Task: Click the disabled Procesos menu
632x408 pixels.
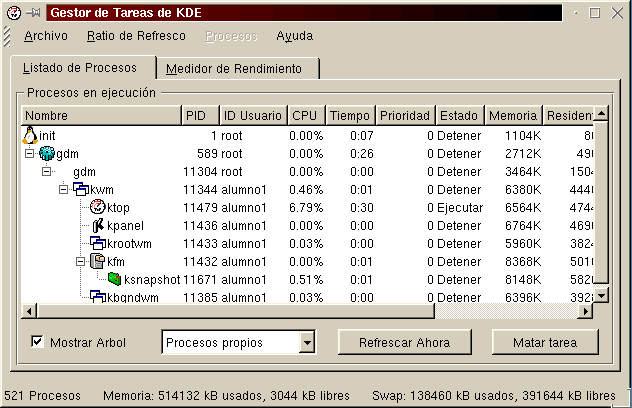Action: 231,36
